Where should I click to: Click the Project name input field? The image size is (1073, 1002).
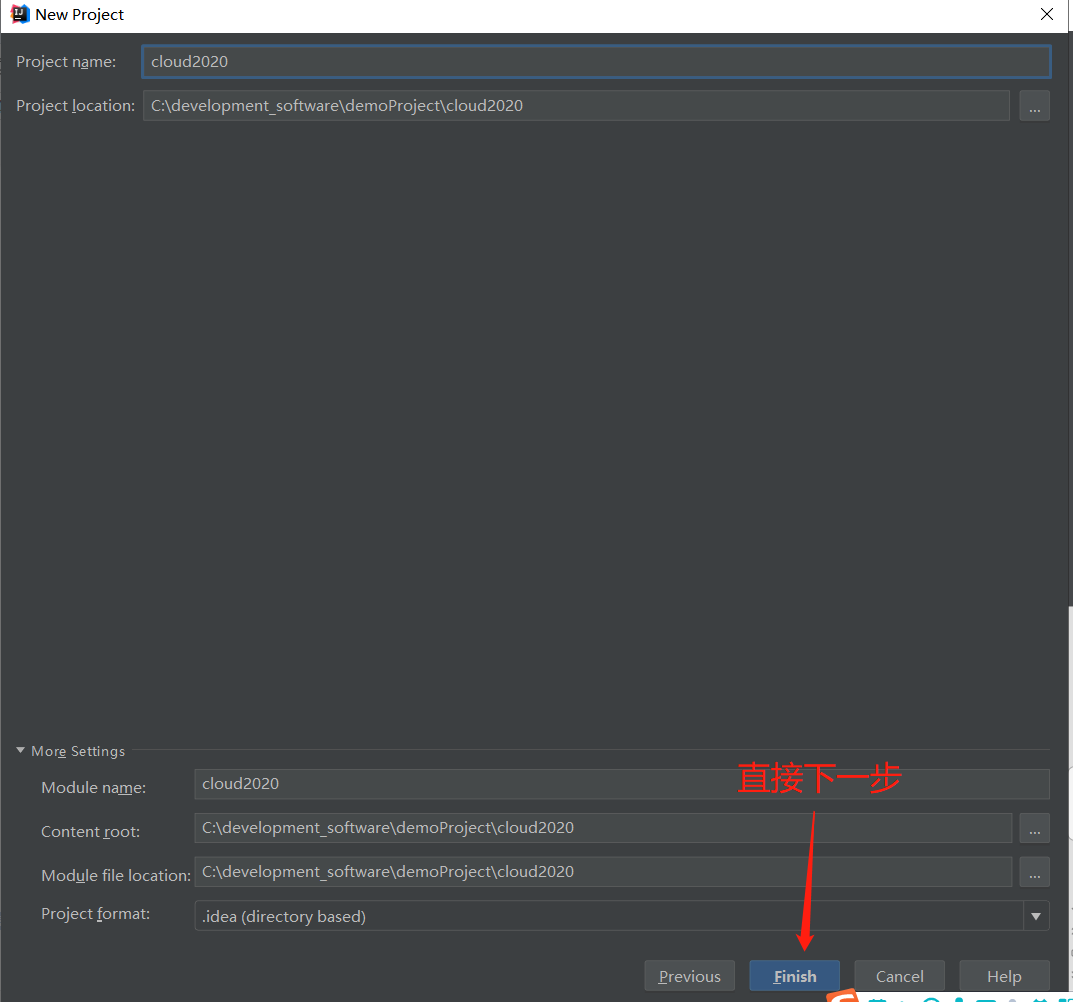coord(596,62)
